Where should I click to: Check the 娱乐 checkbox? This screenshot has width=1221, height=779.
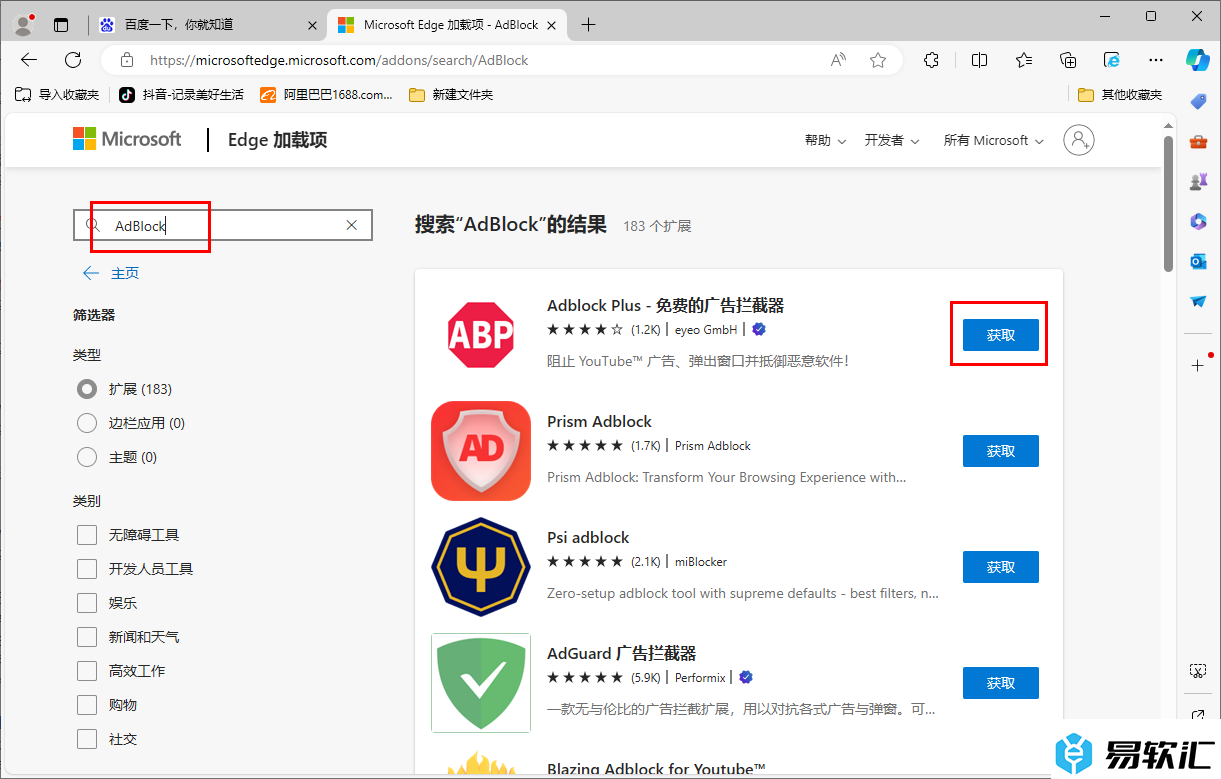pyautogui.click(x=87, y=603)
